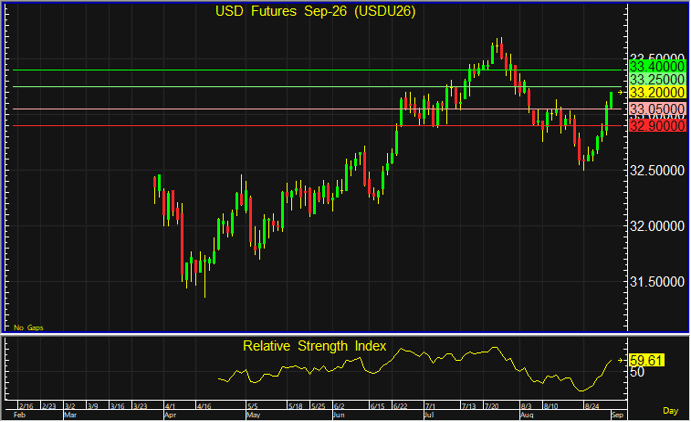Click the yellow arrow beside 33.20000

(x=620, y=92)
